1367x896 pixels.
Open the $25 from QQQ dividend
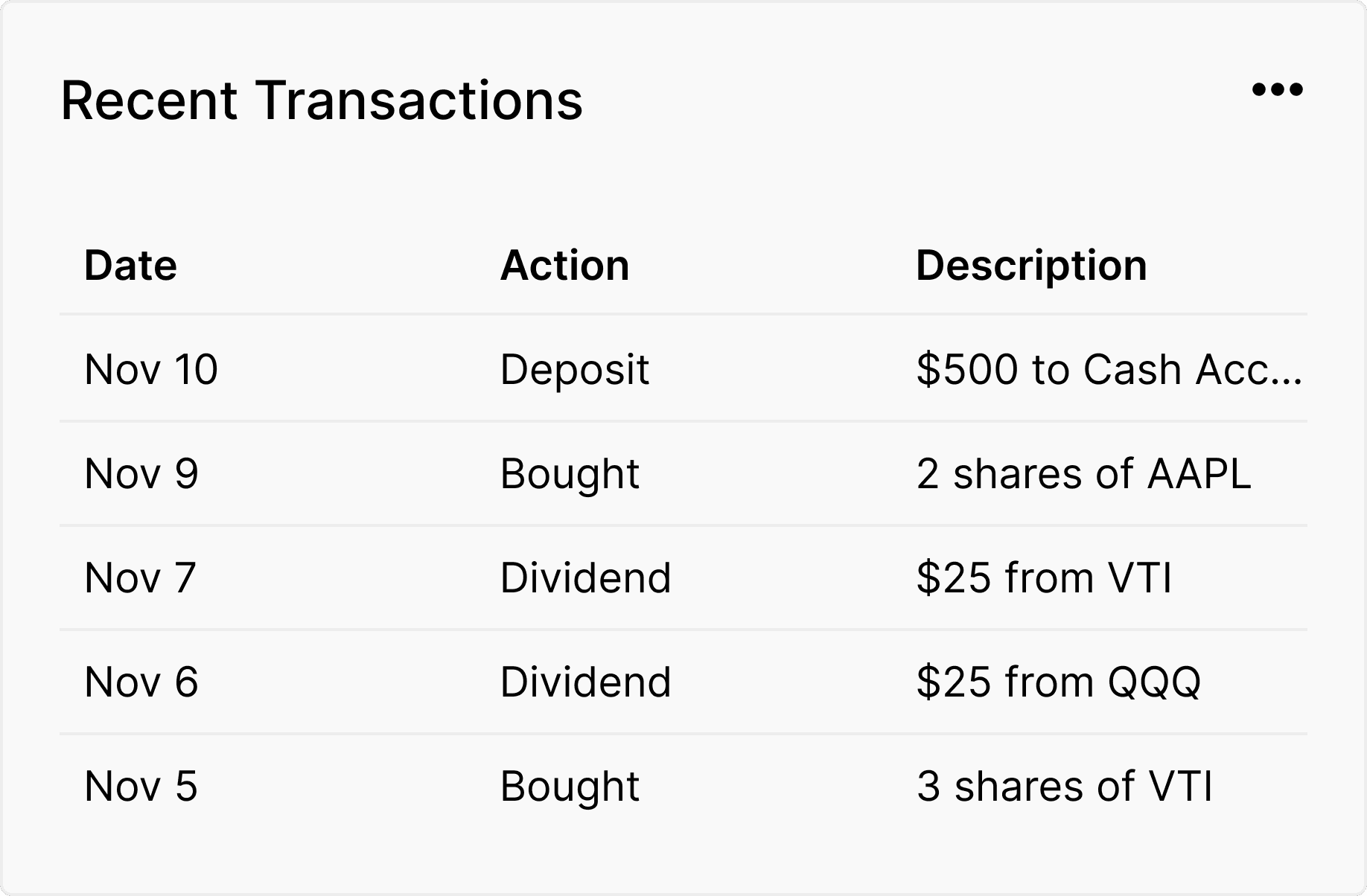pos(1058,682)
